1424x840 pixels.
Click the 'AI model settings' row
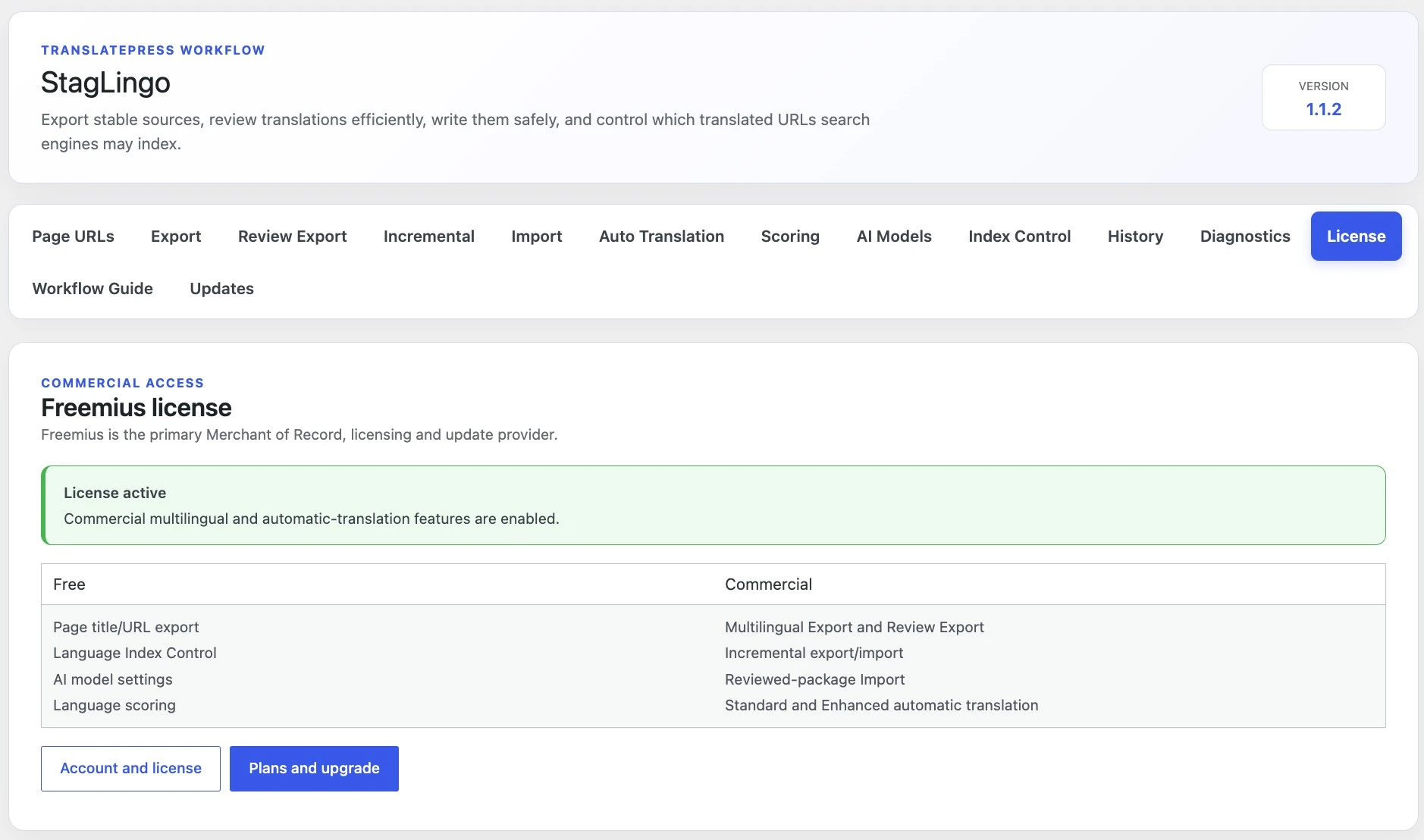tap(113, 679)
